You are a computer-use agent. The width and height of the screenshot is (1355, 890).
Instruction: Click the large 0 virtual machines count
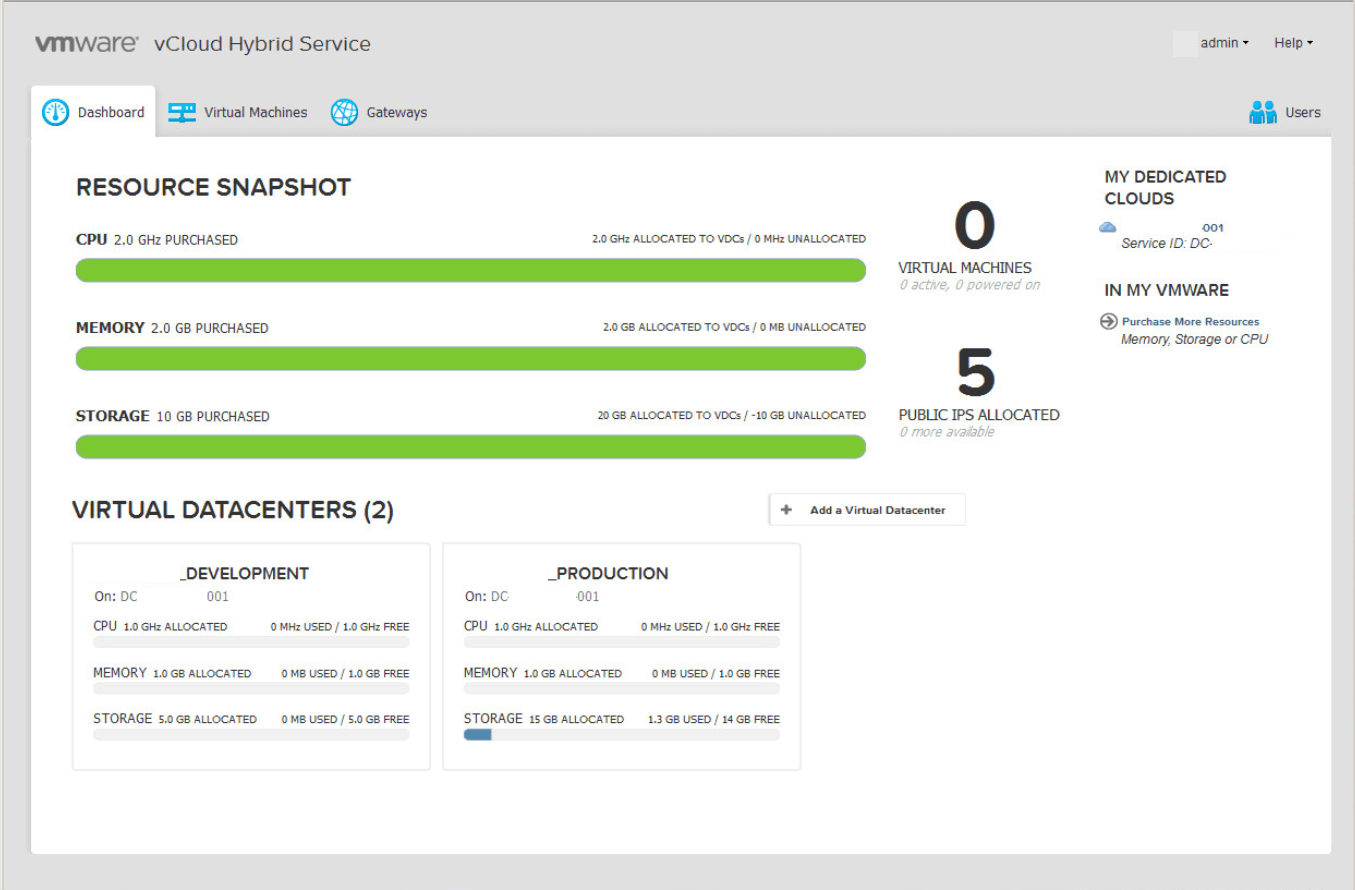point(975,226)
